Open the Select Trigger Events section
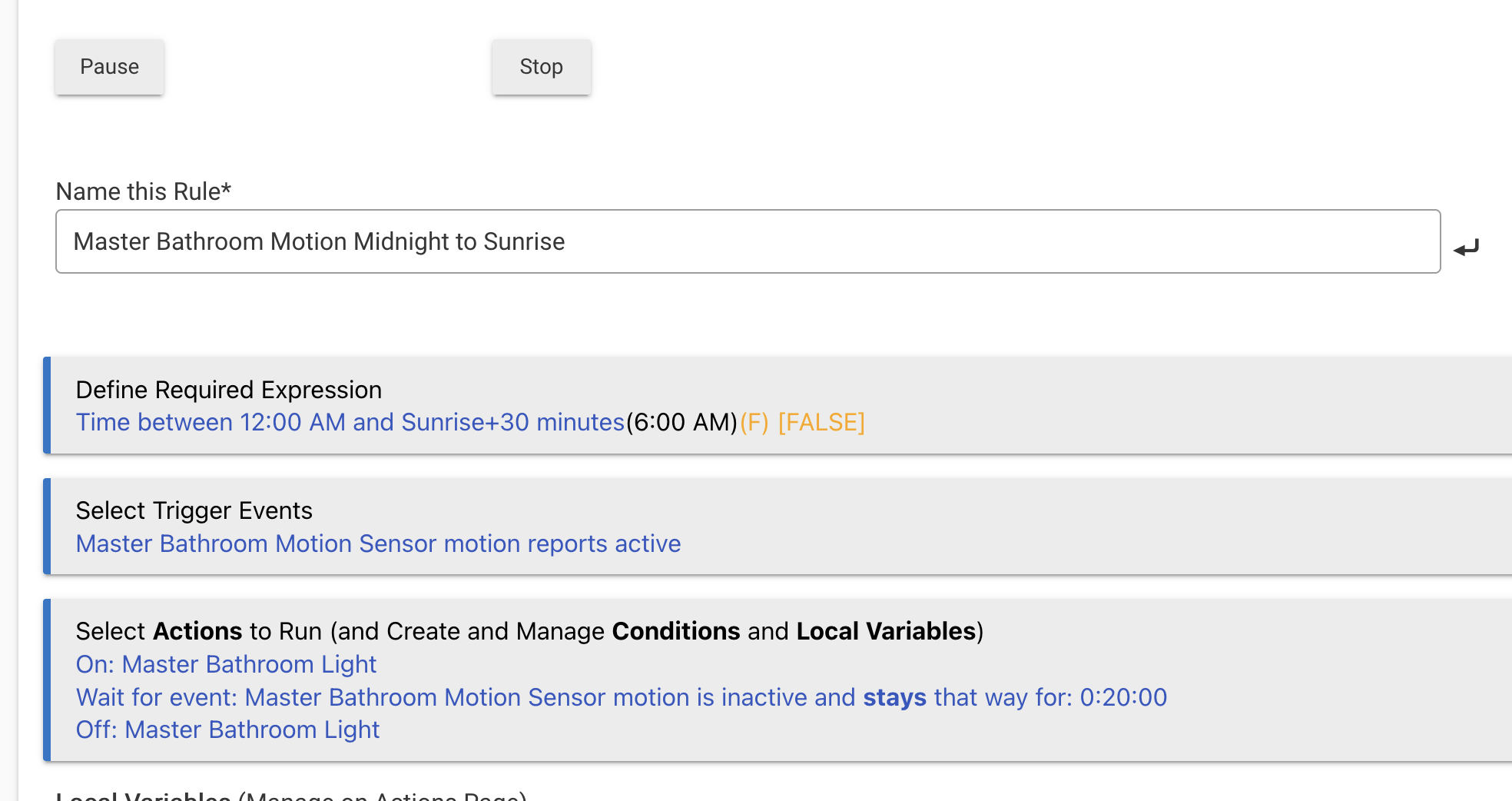1512x801 pixels. tap(194, 510)
